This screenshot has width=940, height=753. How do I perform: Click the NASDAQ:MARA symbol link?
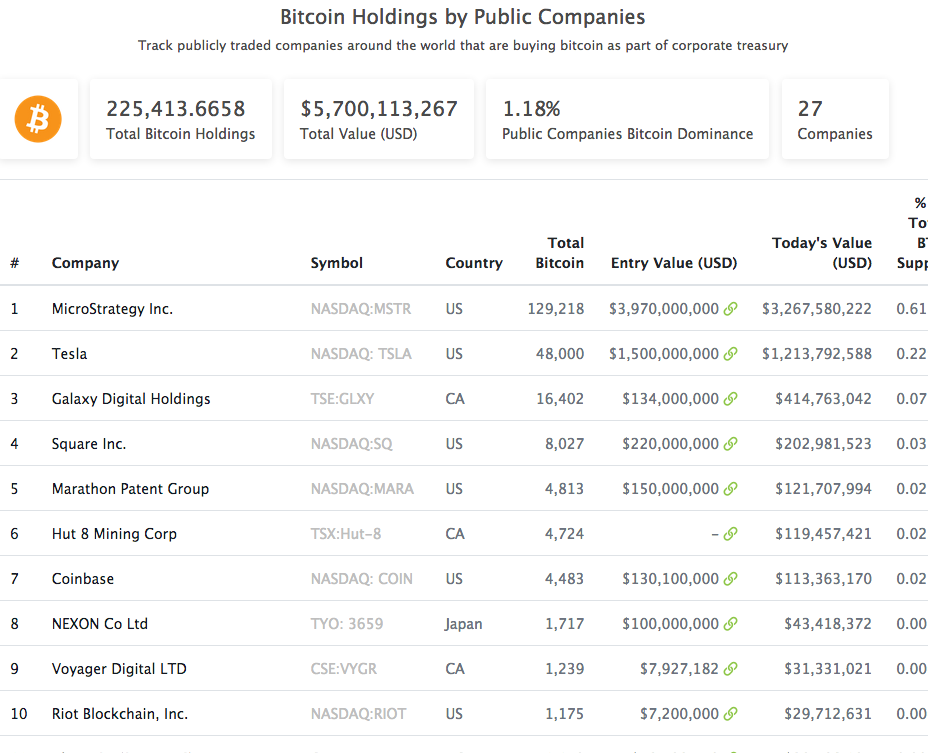[362, 489]
